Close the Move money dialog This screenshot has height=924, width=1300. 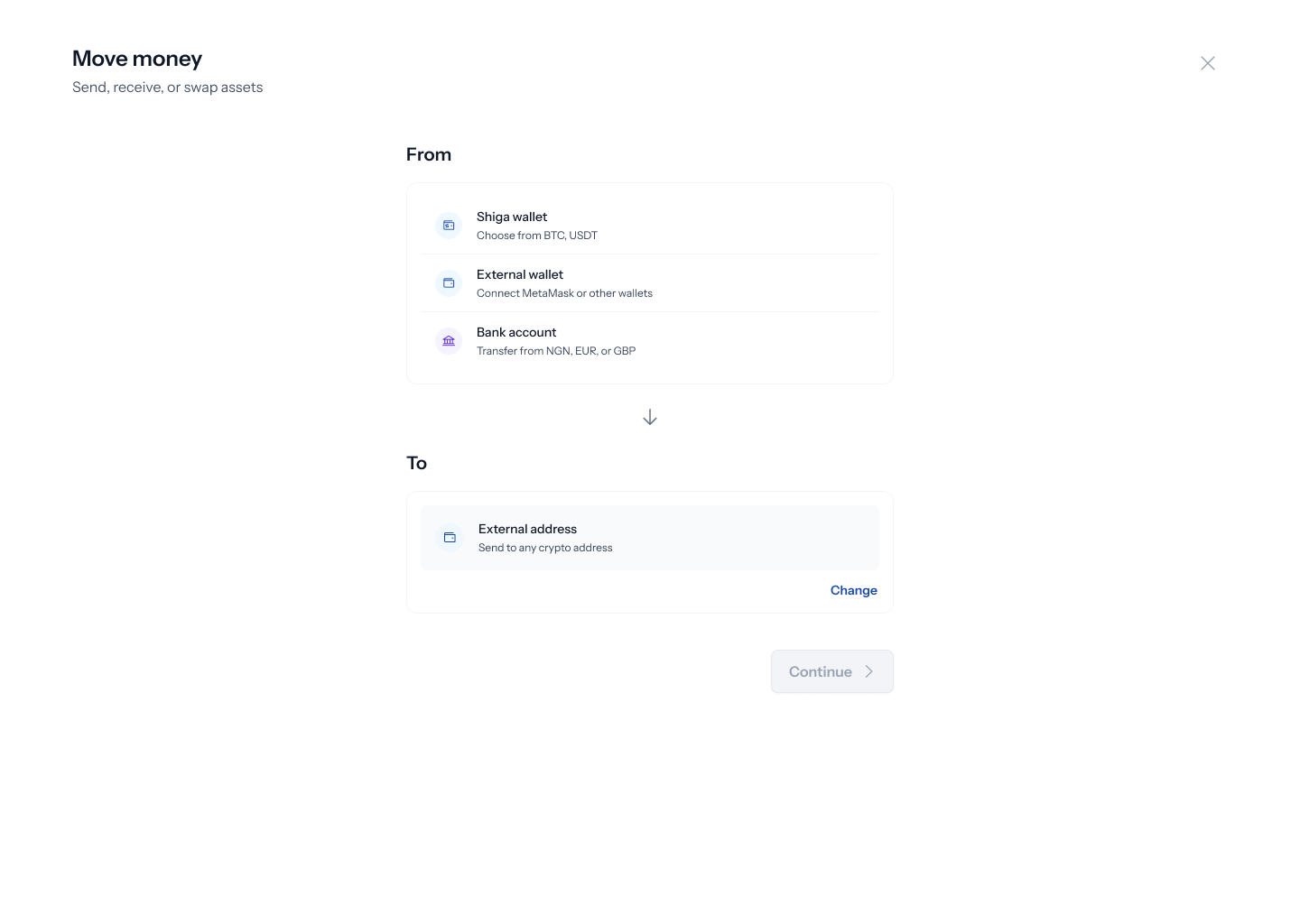click(1208, 63)
